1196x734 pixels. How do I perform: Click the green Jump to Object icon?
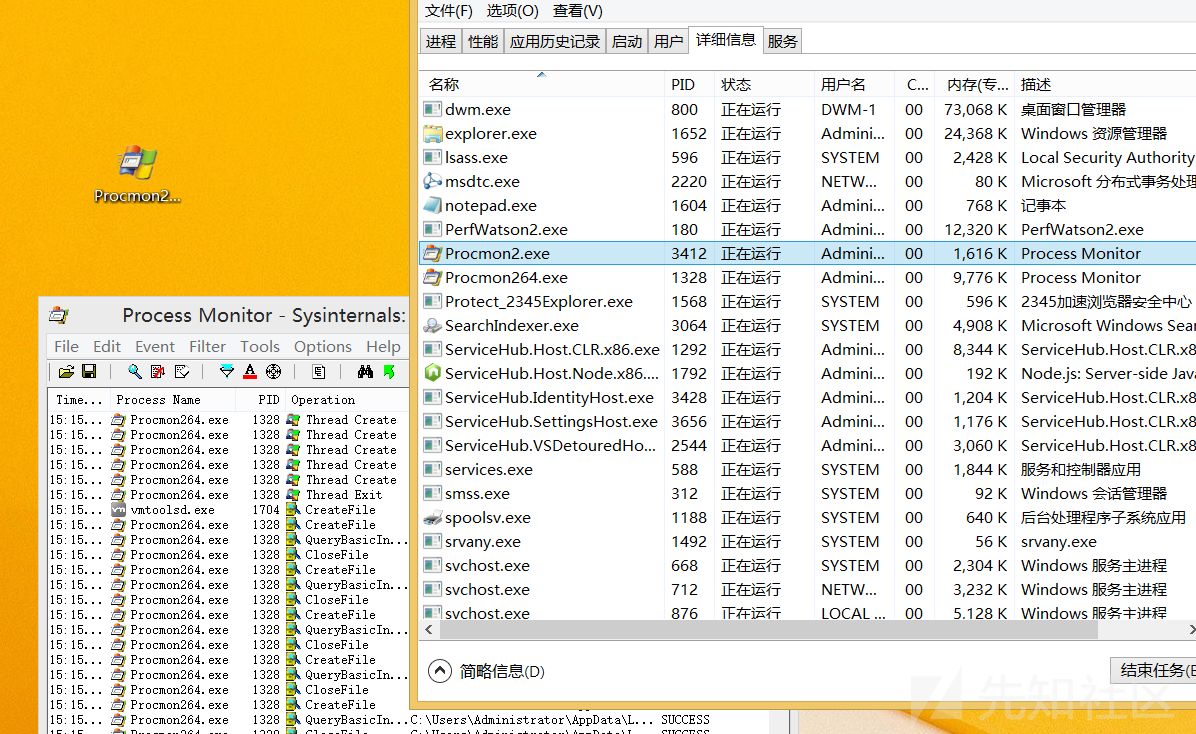coord(389,372)
